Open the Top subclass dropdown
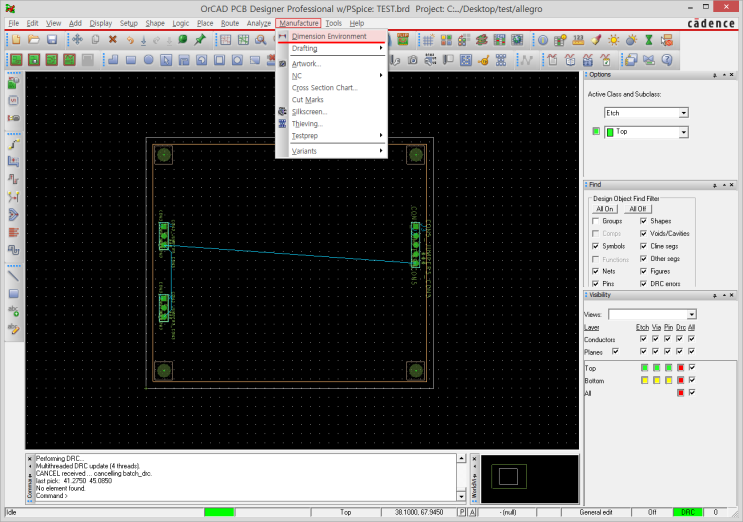 pyautogui.click(x=683, y=131)
